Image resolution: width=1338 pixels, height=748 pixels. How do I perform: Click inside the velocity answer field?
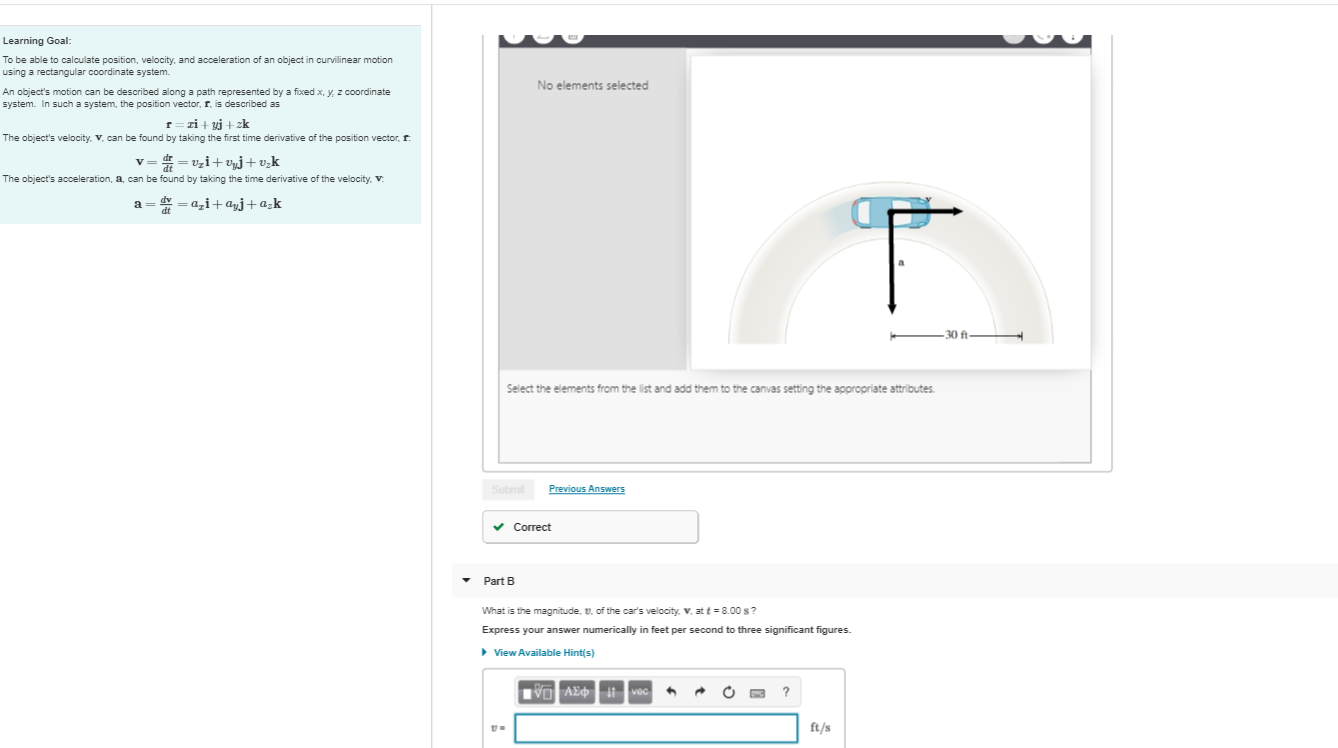[656, 727]
